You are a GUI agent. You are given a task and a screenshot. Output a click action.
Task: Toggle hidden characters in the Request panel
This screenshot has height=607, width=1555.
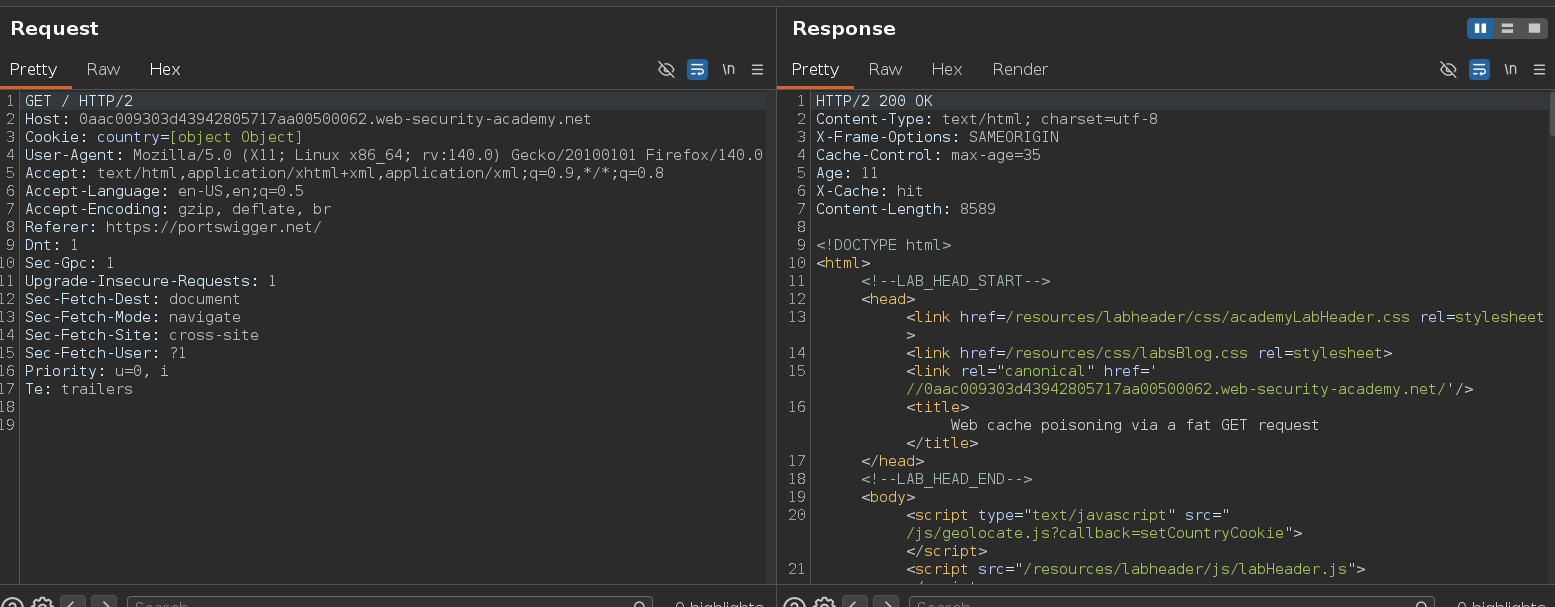[666, 69]
